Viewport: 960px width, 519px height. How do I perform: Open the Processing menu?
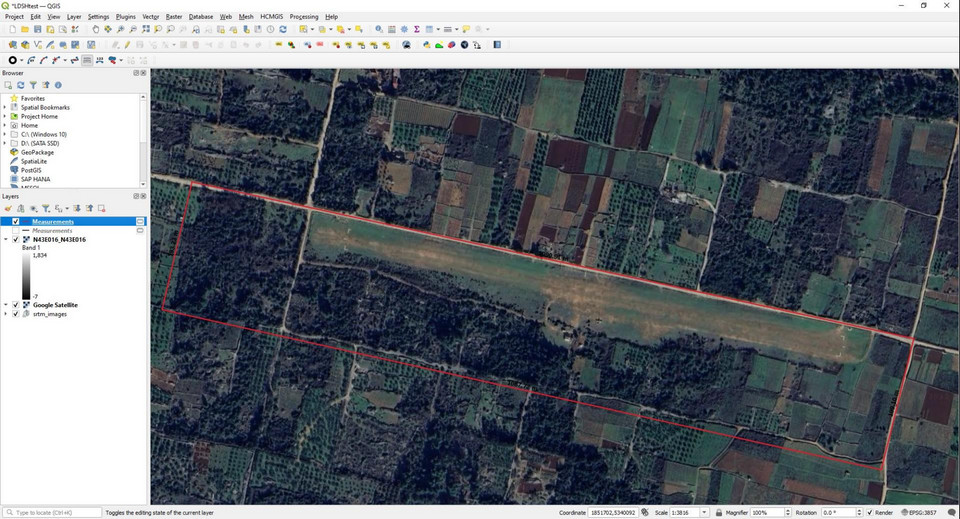pos(304,17)
